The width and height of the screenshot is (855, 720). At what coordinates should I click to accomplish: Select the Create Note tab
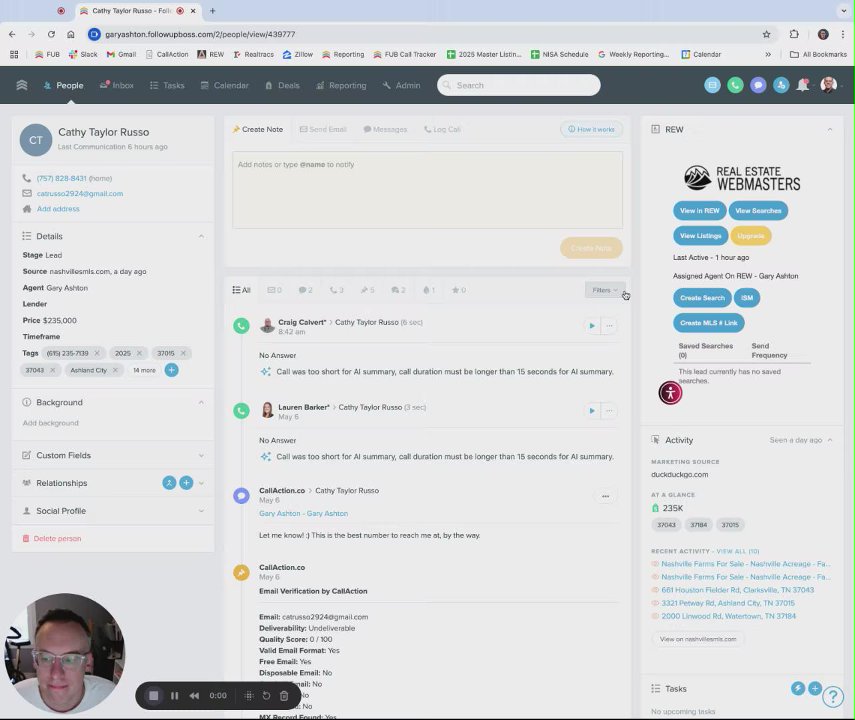pyautogui.click(x=257, y=130)
